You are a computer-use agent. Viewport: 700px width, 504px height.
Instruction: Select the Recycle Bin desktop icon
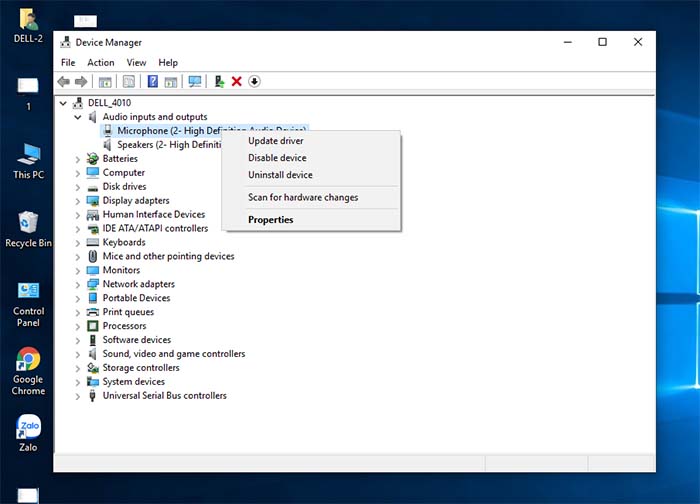[x=29, y=229]
